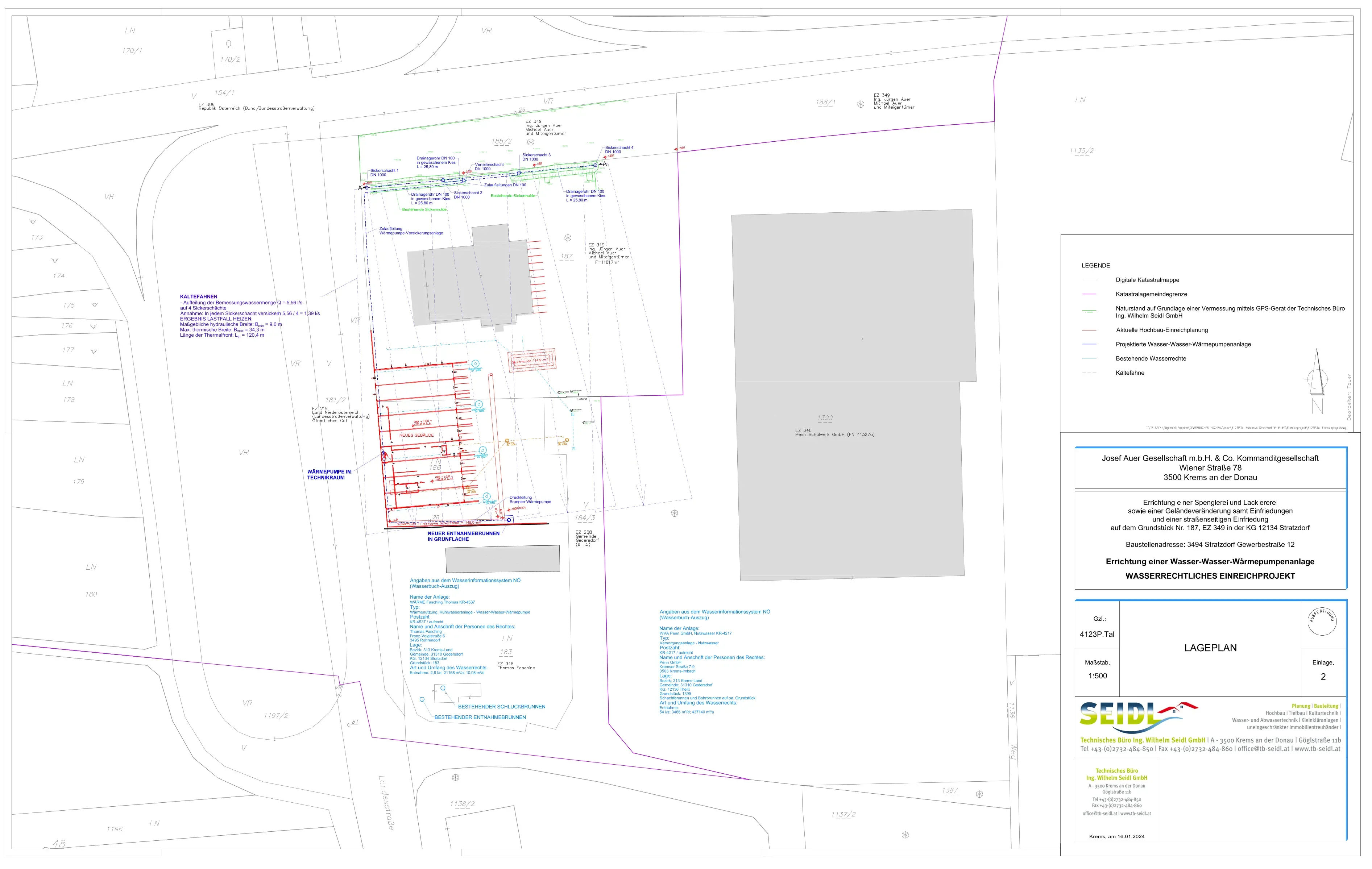
Task: Click the purple Katastralgemeindegrenze legend line
Action: click(1089, 294)
